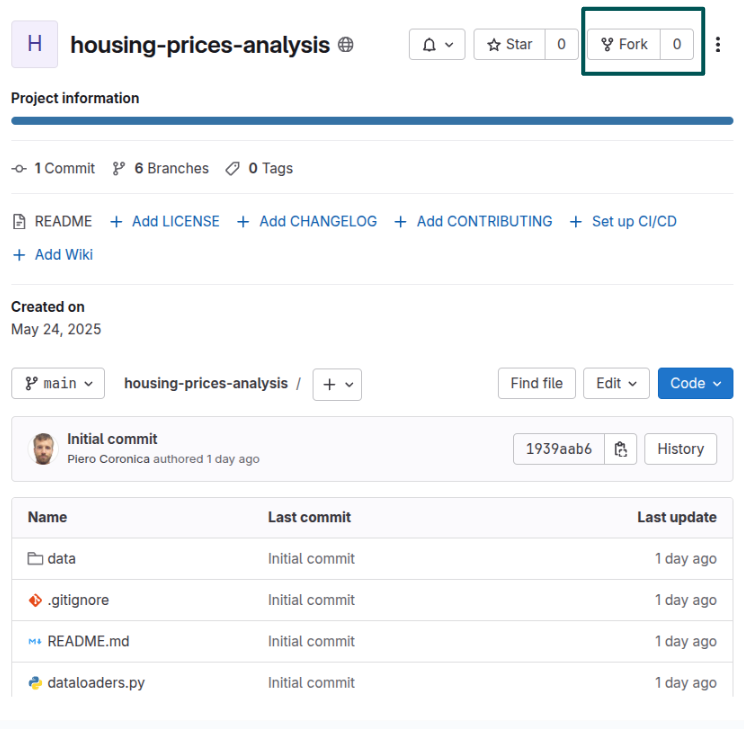
Task: Click the dataloaders.py Python file icon
Action: 35,682
